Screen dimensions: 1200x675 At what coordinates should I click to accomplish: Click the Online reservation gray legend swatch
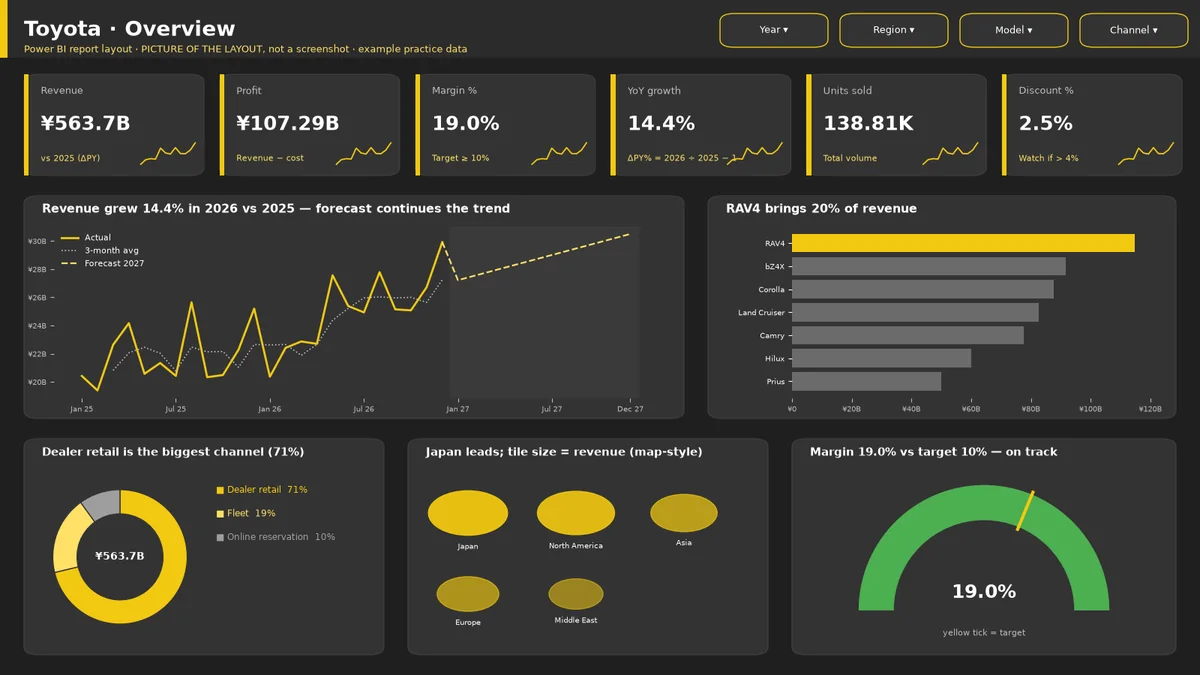(x=220, y=537)
